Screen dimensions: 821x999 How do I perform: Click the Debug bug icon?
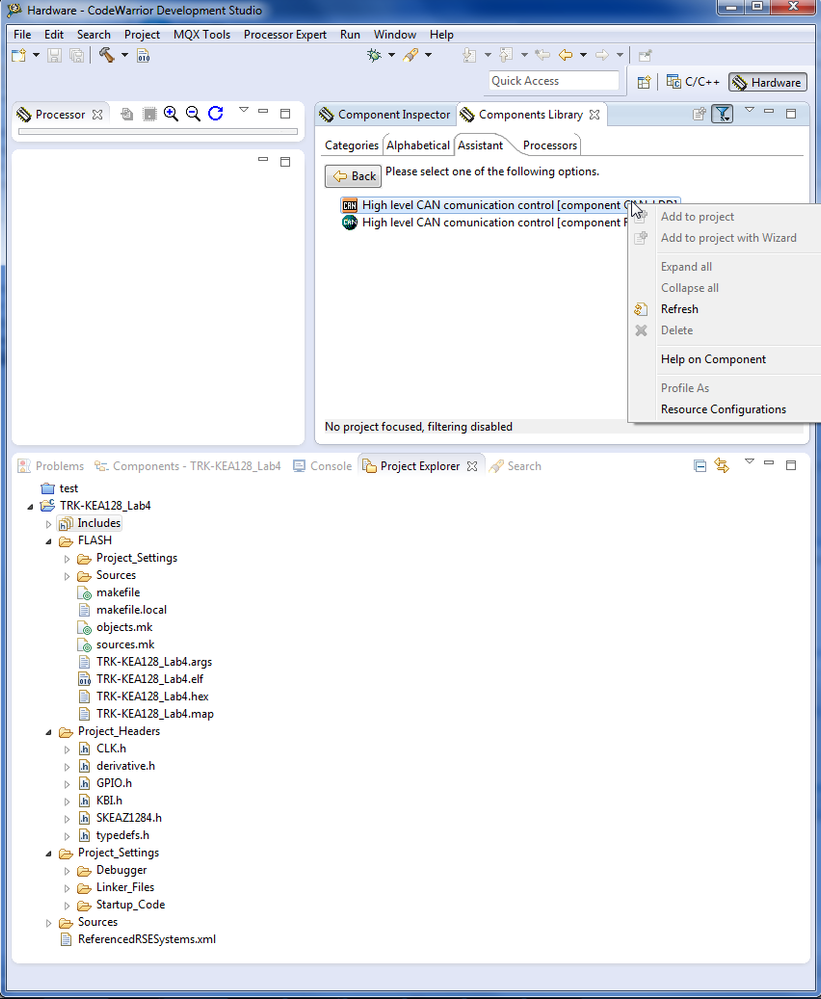[374, 55]
